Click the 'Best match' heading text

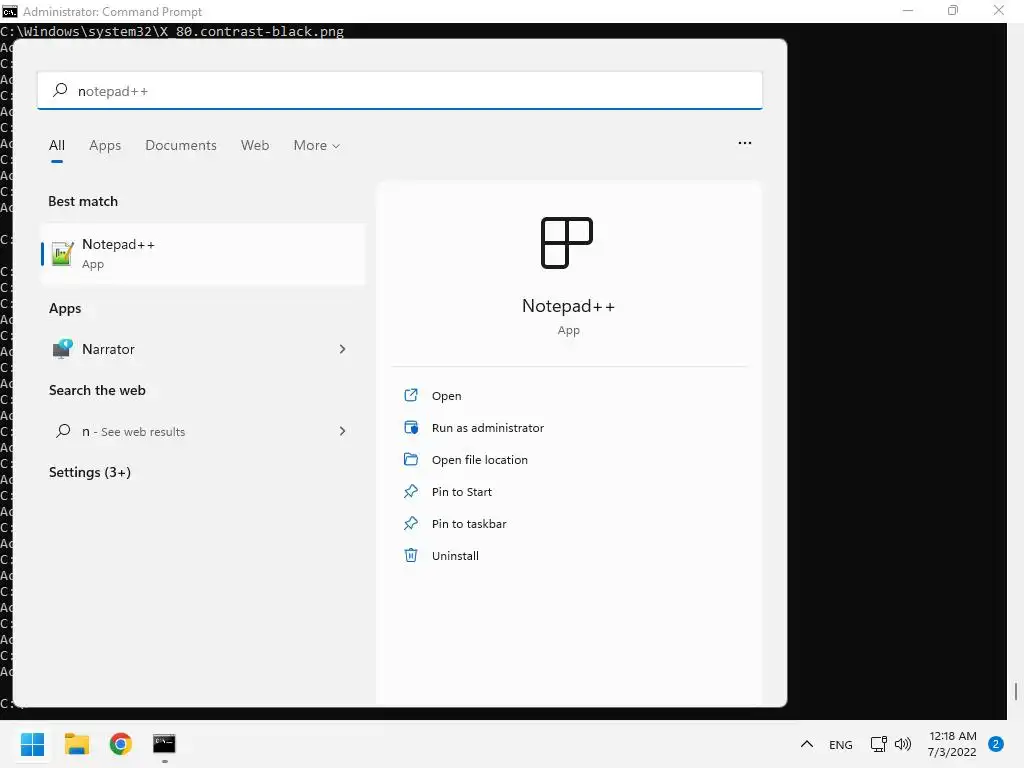pyautogui.click(x=83, y=201)
